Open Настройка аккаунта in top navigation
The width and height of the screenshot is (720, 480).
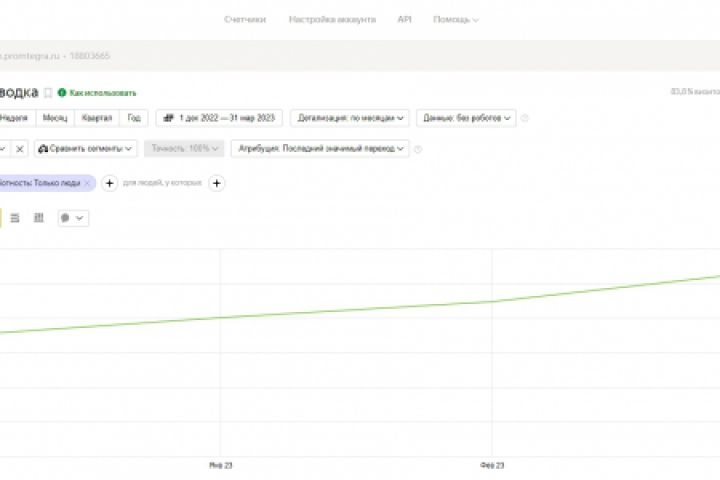pos(332,19)
